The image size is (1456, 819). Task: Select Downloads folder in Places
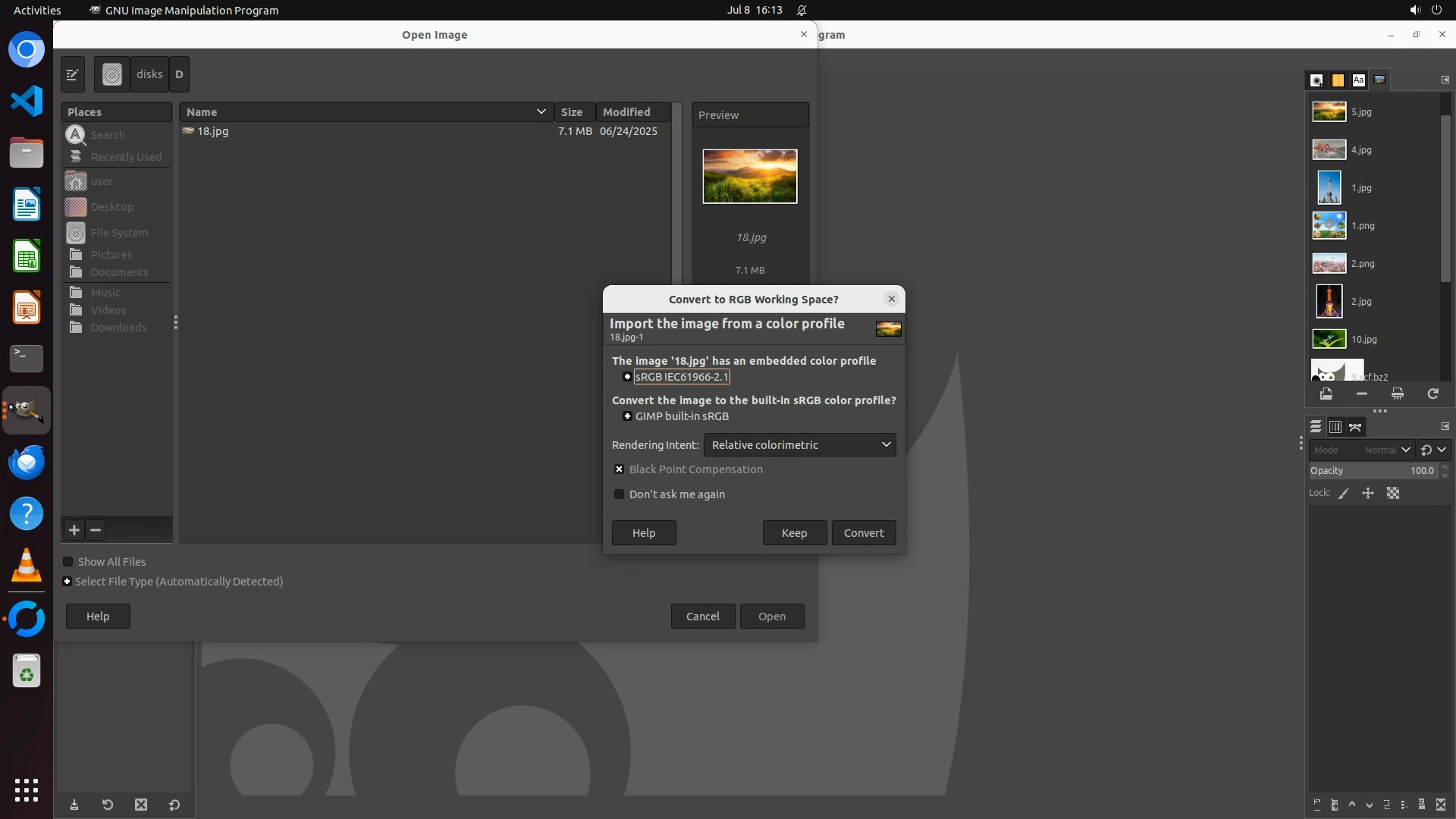tap(118, 328)
